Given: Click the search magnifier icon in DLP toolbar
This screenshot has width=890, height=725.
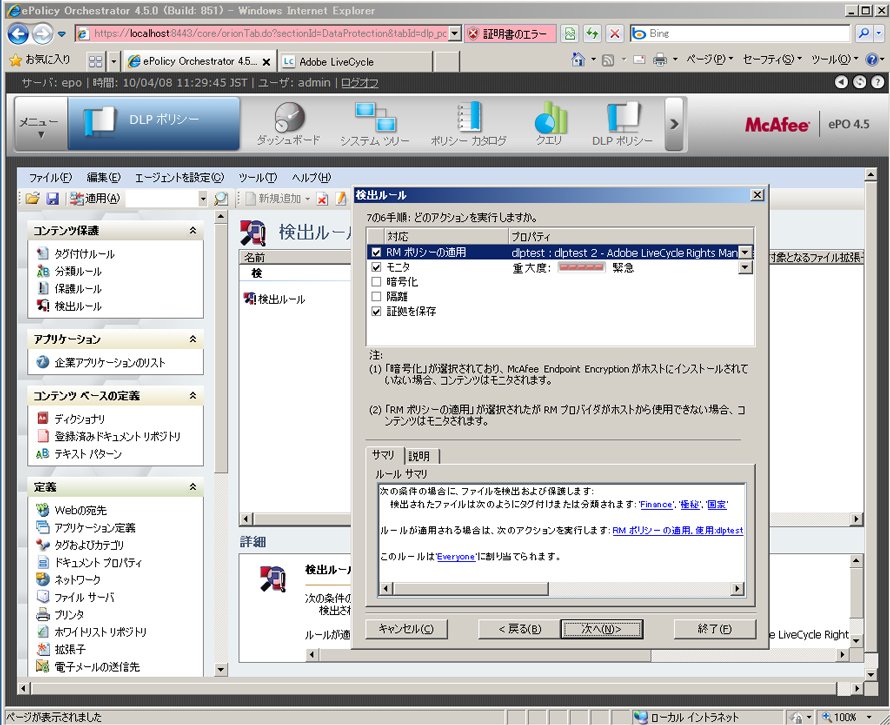Looking at the screenshot, I should (x=221, y=199).
